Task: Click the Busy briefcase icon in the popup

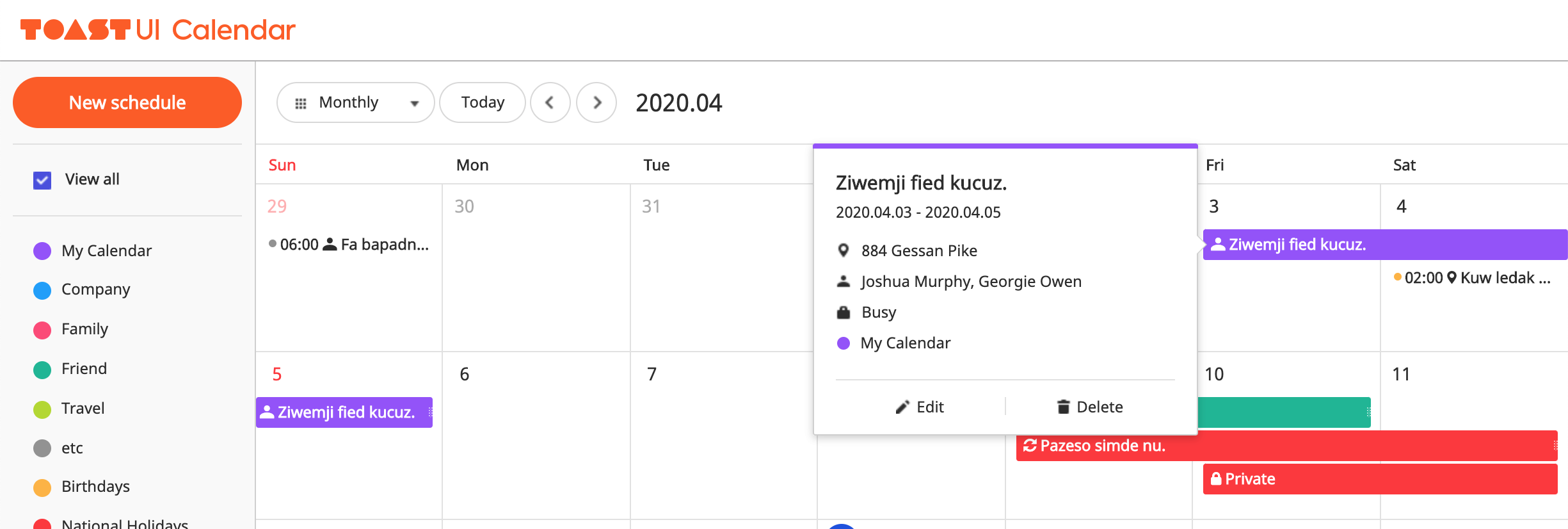Action: 844,312
